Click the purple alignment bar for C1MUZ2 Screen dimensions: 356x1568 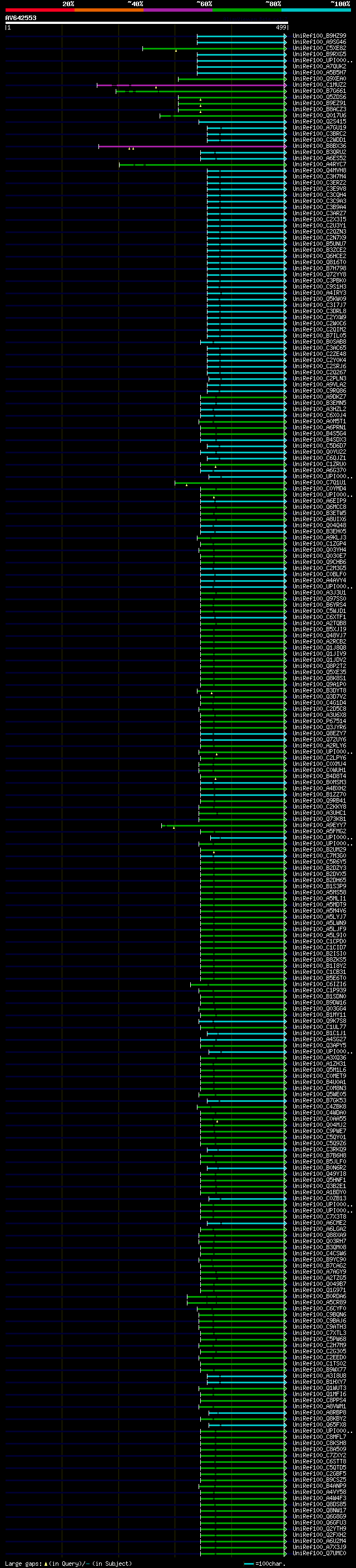coord(191,85)
